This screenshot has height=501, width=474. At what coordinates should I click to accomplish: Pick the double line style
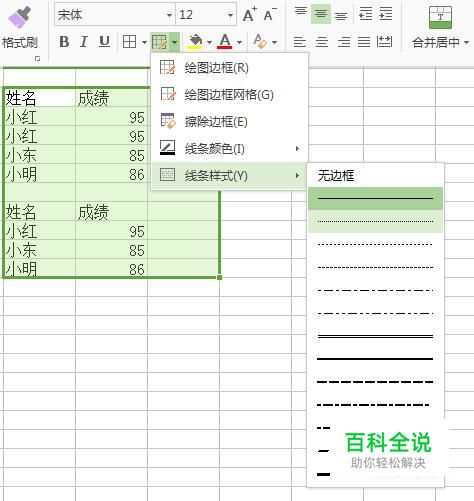click(x=375, y=336)
